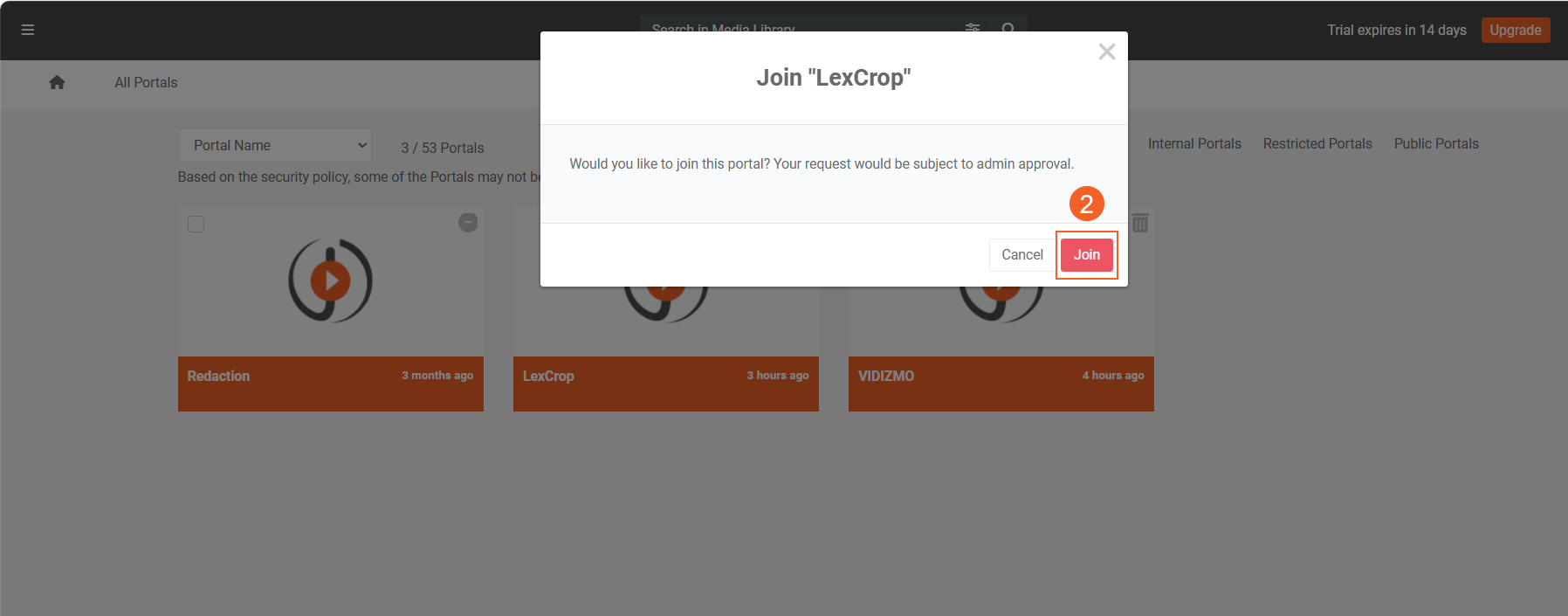The image size is (1568, 616).
Task: Confirm joining with the Join button
Action: tap(1087, 254)
